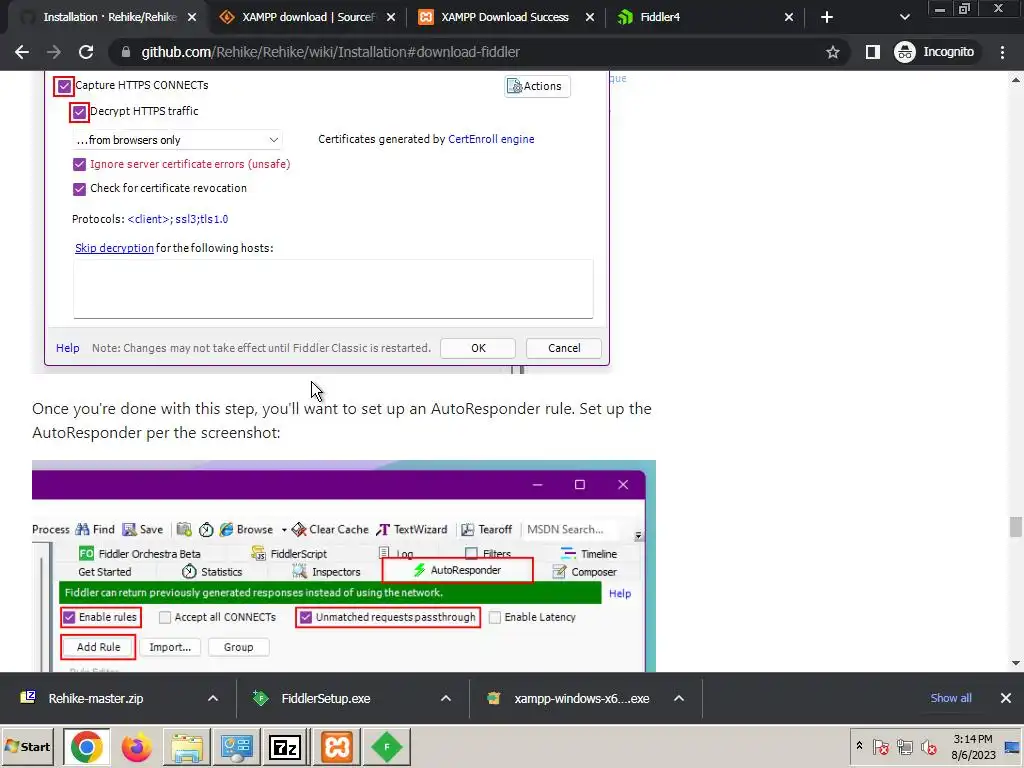Click the Save icon in Fiddler toolbar
This screenshot has height=768, width=1024.
(x=129, y=529)
